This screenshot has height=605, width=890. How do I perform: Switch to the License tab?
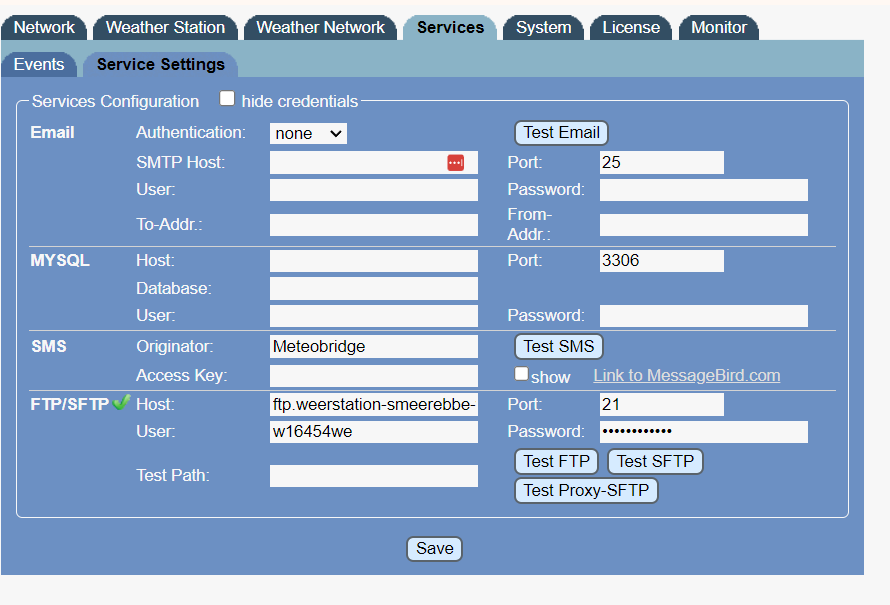coord(630,27)
